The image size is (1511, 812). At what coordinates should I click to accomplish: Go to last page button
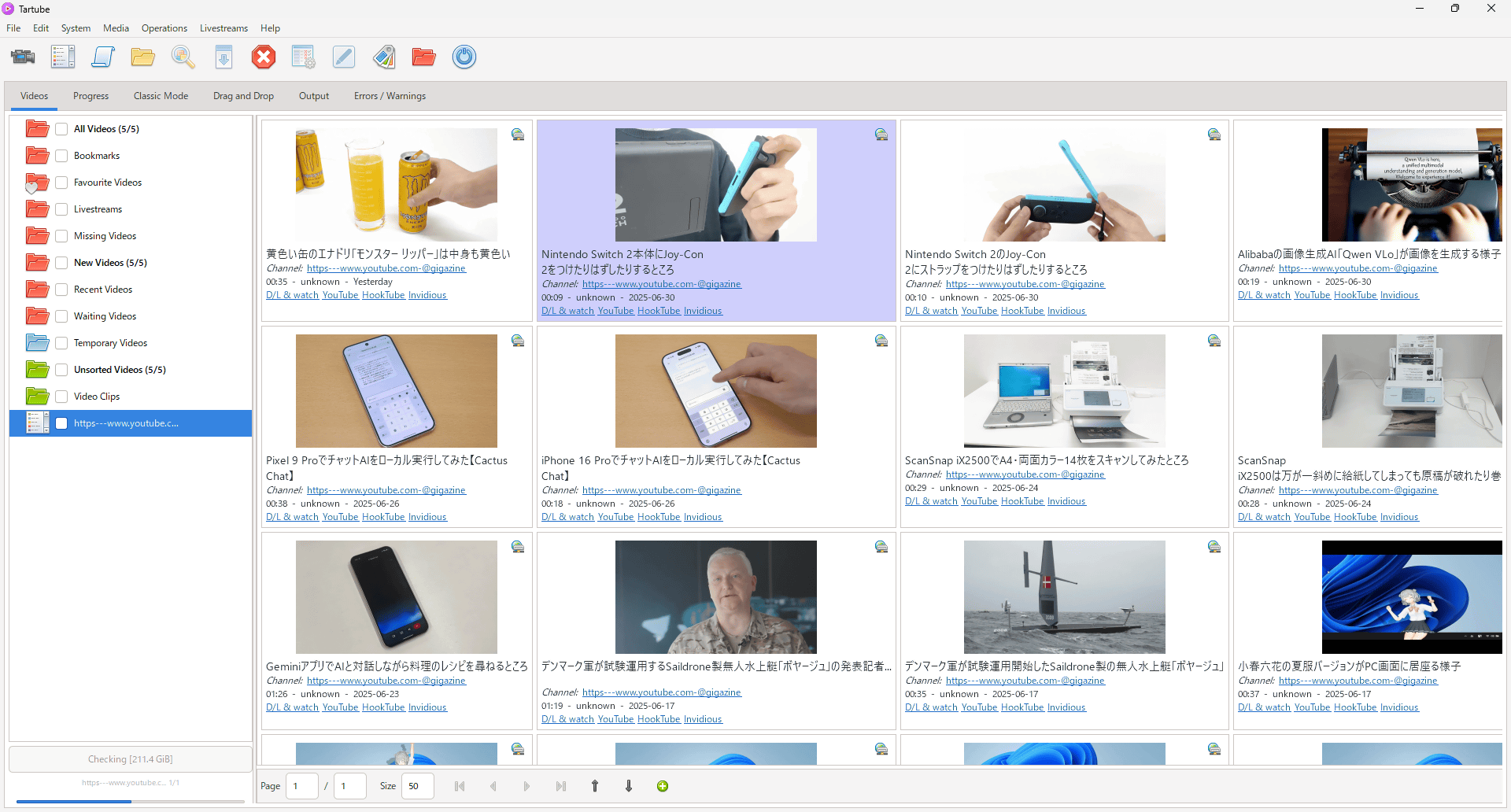(x=561, y=786)
